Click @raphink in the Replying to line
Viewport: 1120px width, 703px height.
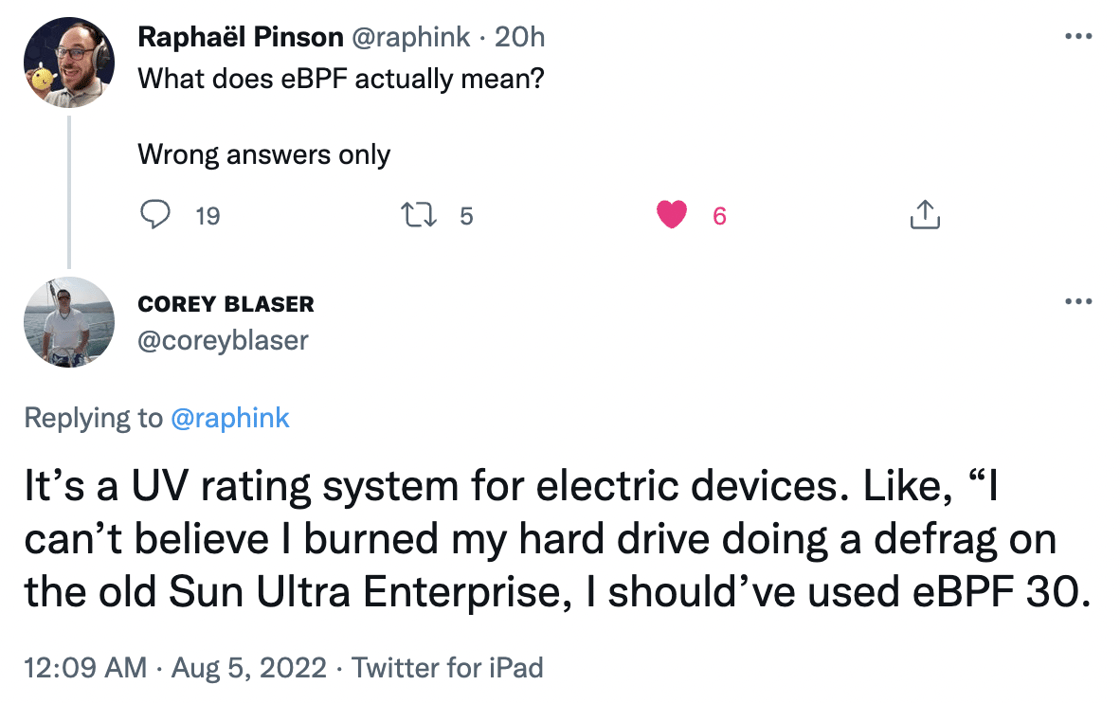click(230, 418)
